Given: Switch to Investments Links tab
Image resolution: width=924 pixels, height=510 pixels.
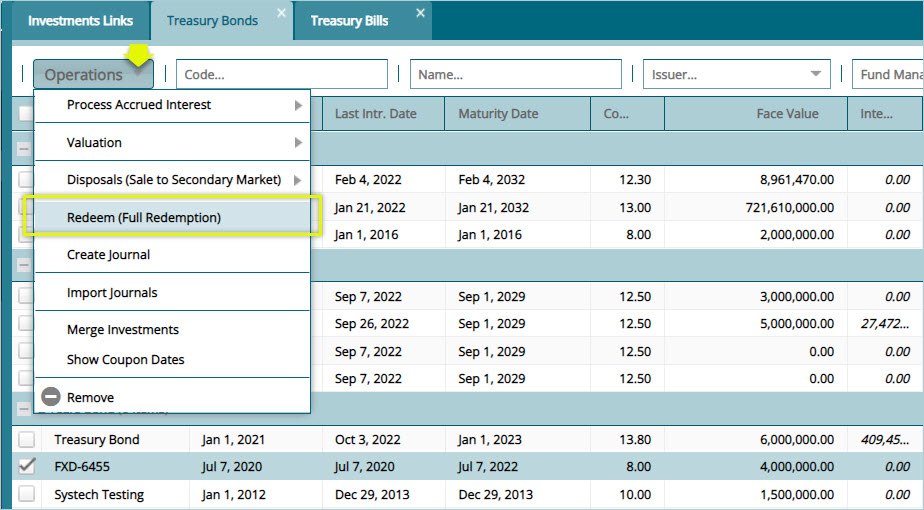Looking at the screenshot, I should tap(80, 21).
